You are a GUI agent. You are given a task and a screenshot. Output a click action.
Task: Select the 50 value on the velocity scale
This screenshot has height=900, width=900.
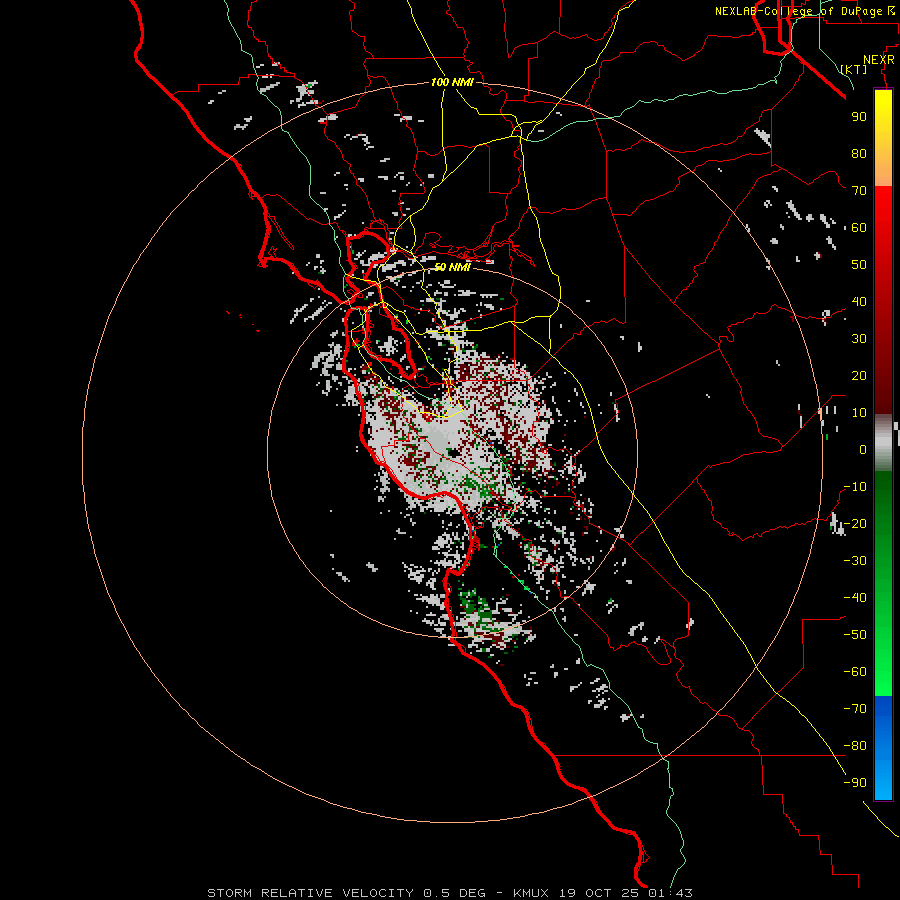859,265
